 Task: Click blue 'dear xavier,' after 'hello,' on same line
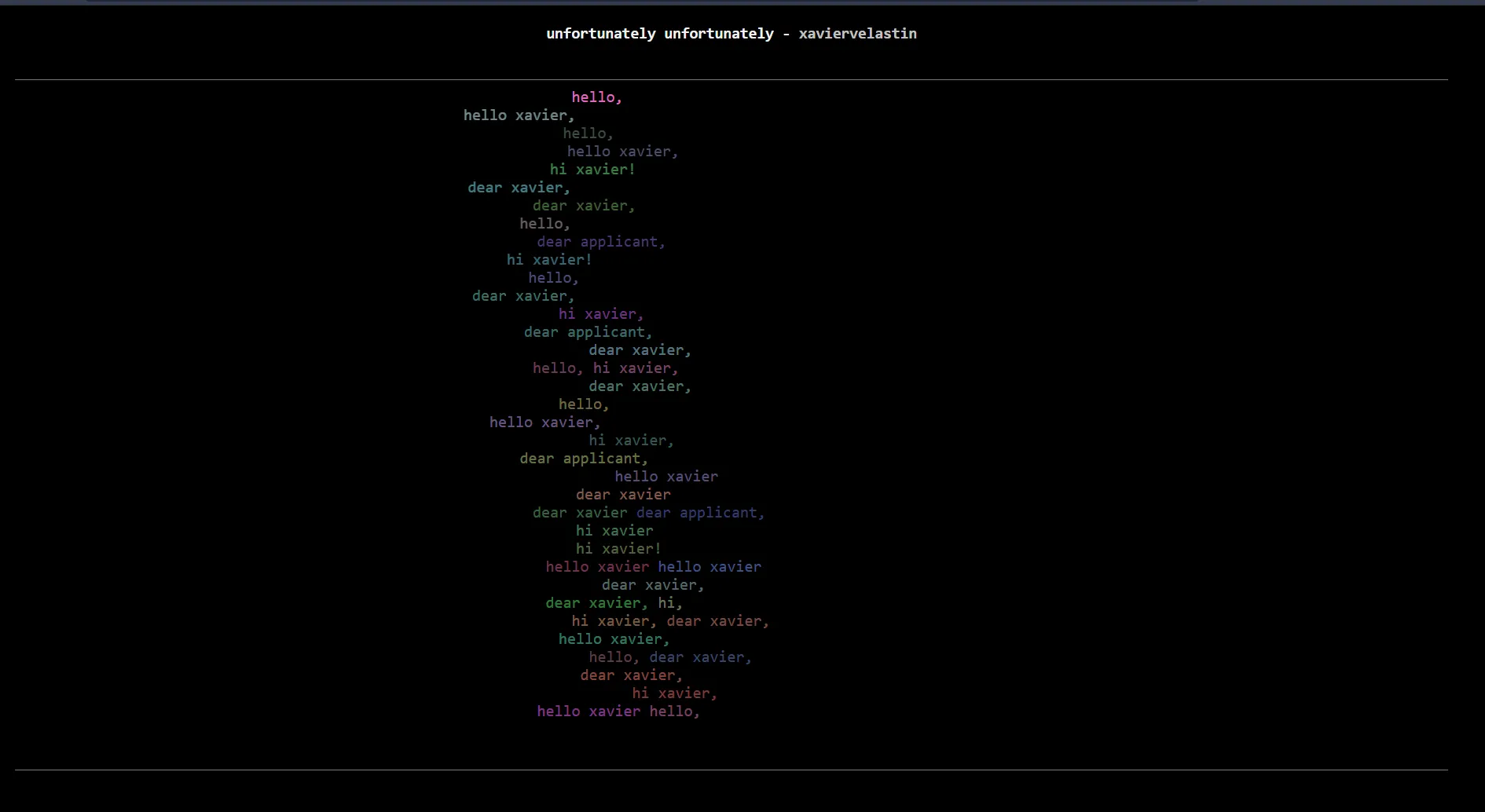click(x=700, y=657)
